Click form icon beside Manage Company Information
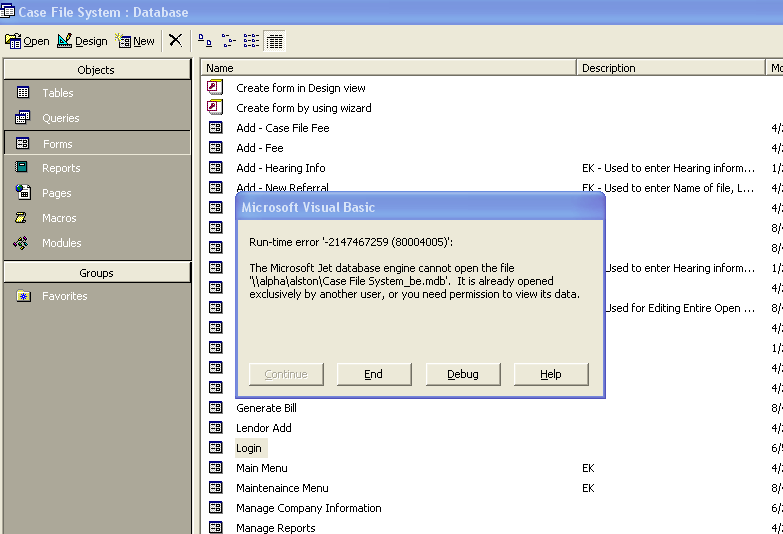Image resolution: width=783 pixels, height=534 pixels. pos(215,508)
